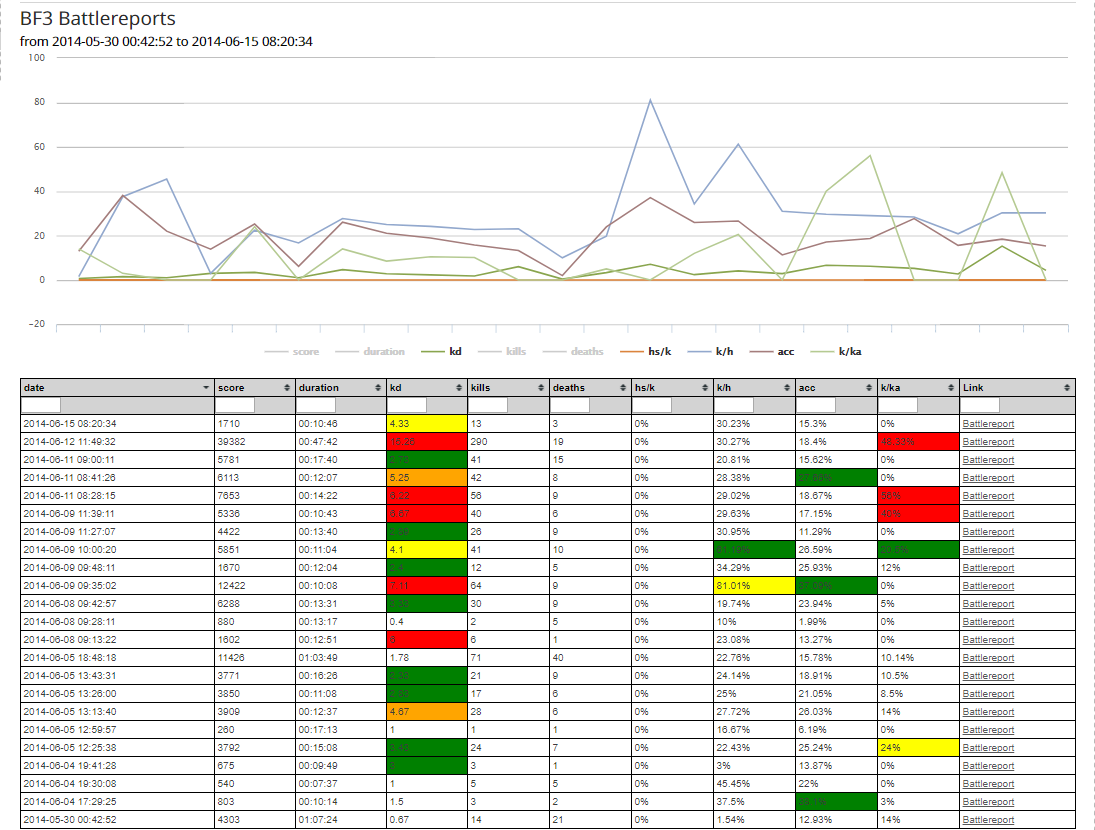Focus the kd column filter box
Image resolution: width=1095 pixels, height=830 pixels.
(407, 405)
